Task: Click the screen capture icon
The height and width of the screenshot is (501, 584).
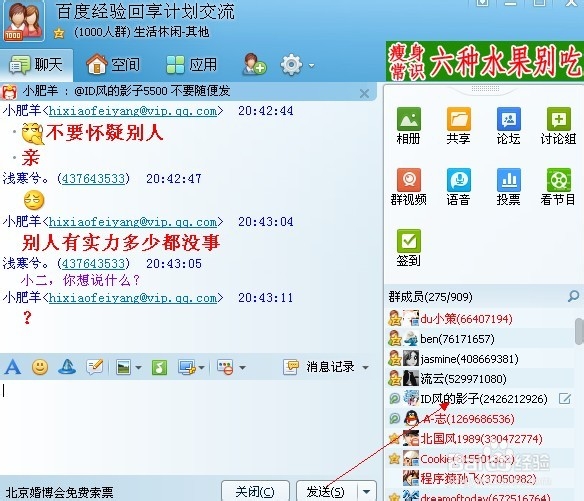Action: click(187, 367)
